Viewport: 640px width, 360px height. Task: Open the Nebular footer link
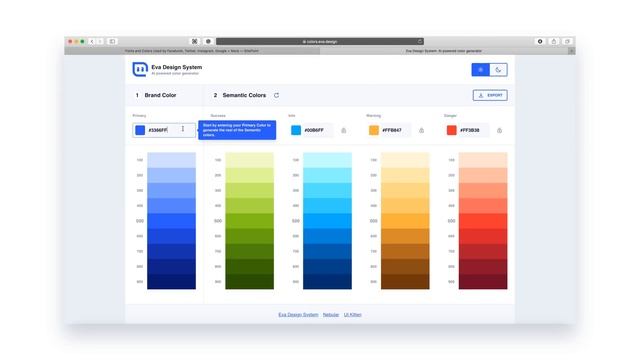click(x=331, y=315)
